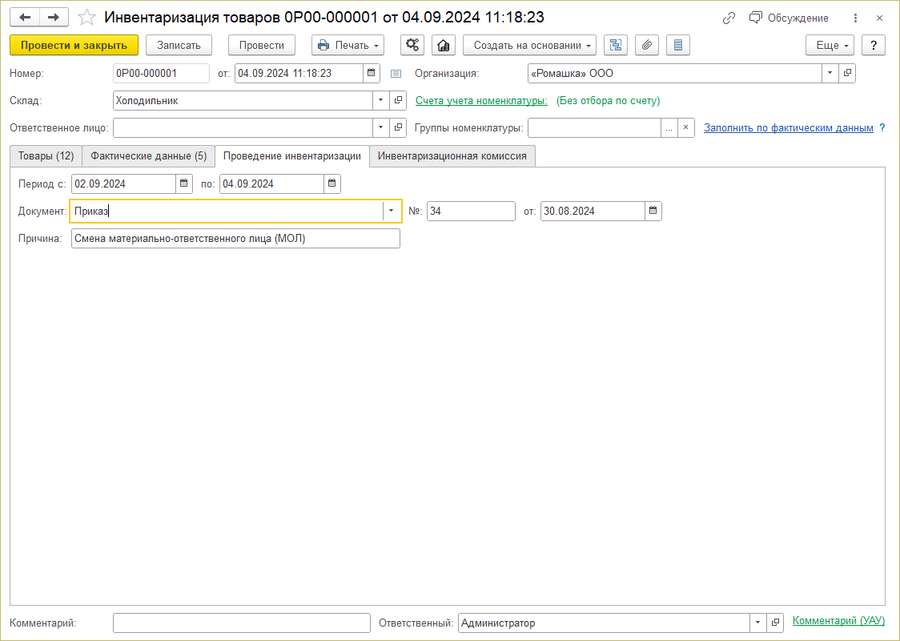Open Создать на основании dropdown
The image size is (900, 641).
pyautogui.click(x=530, y=45)
